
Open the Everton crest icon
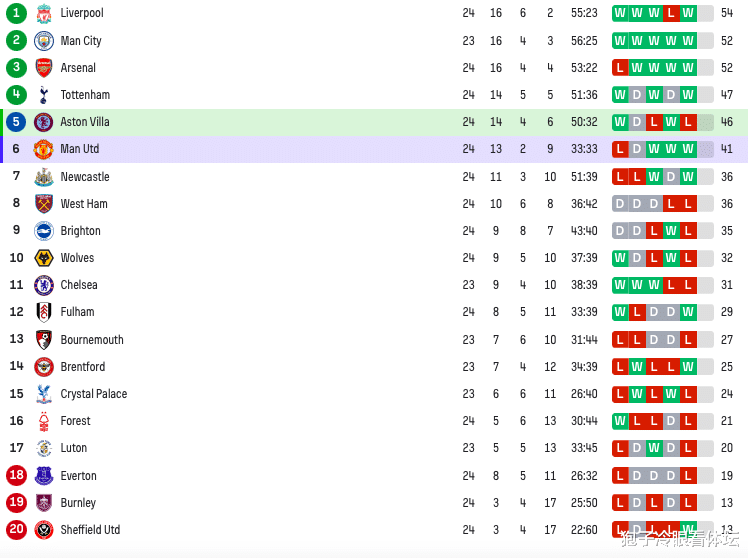click(44, 475)
